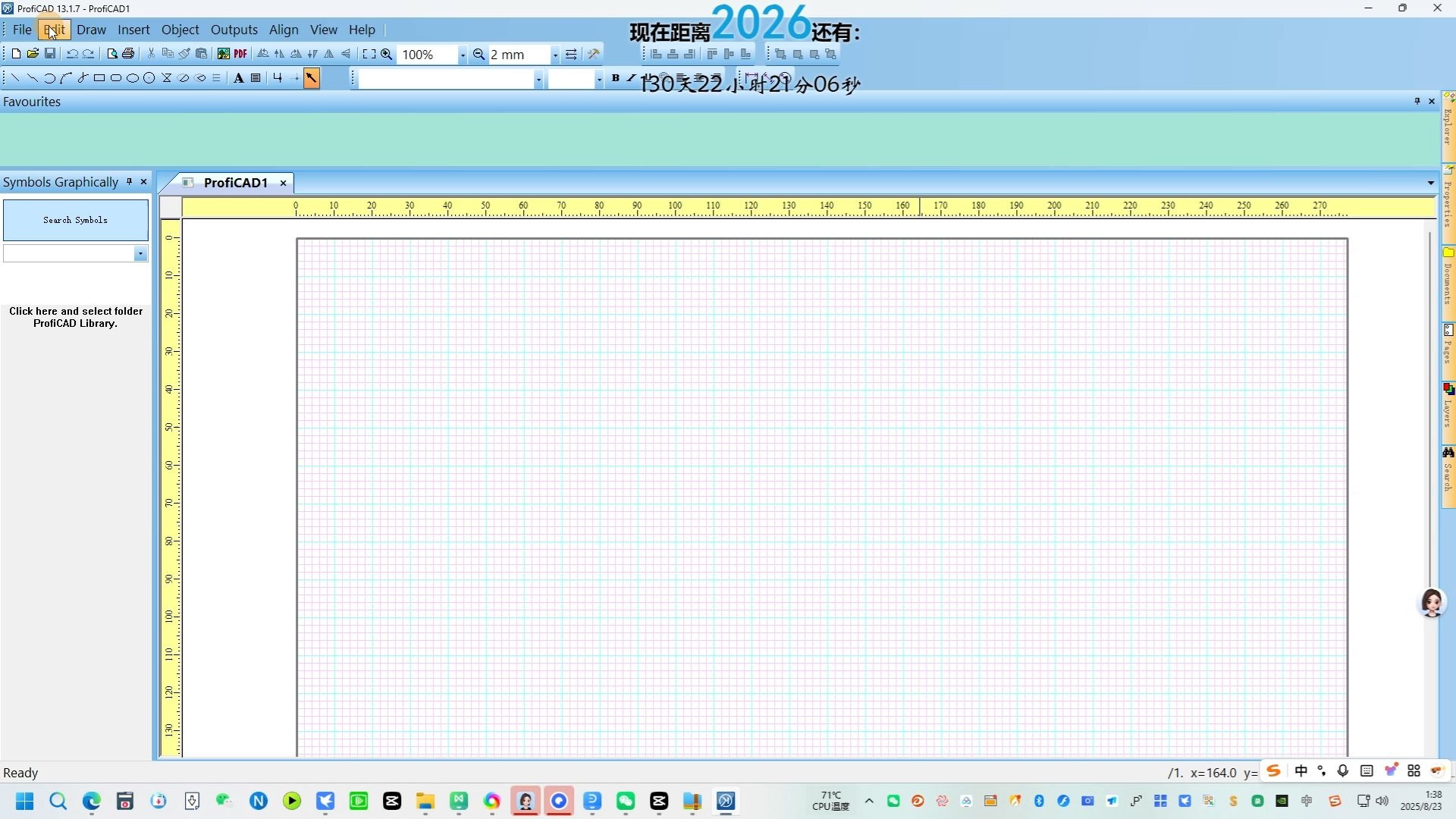
Task: Expand the symbols library combo box
Action: click(x=140, y=254)
